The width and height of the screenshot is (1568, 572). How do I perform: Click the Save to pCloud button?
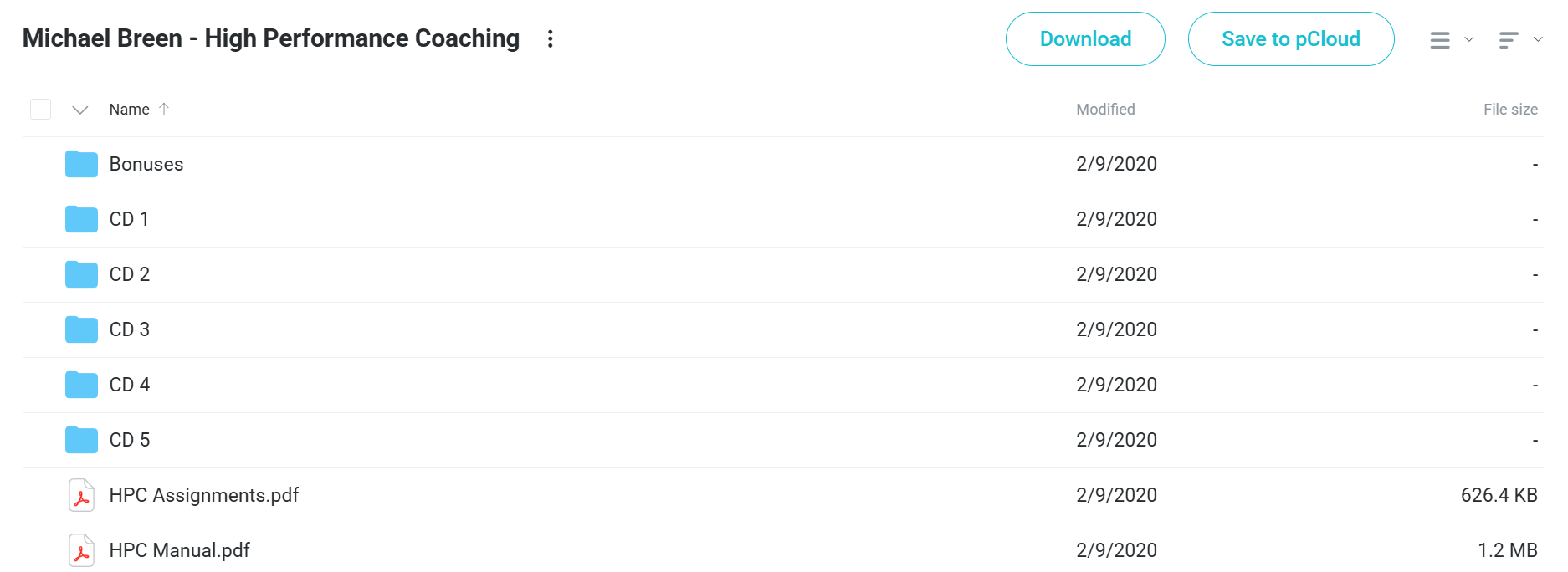[x=1291, y=38]
